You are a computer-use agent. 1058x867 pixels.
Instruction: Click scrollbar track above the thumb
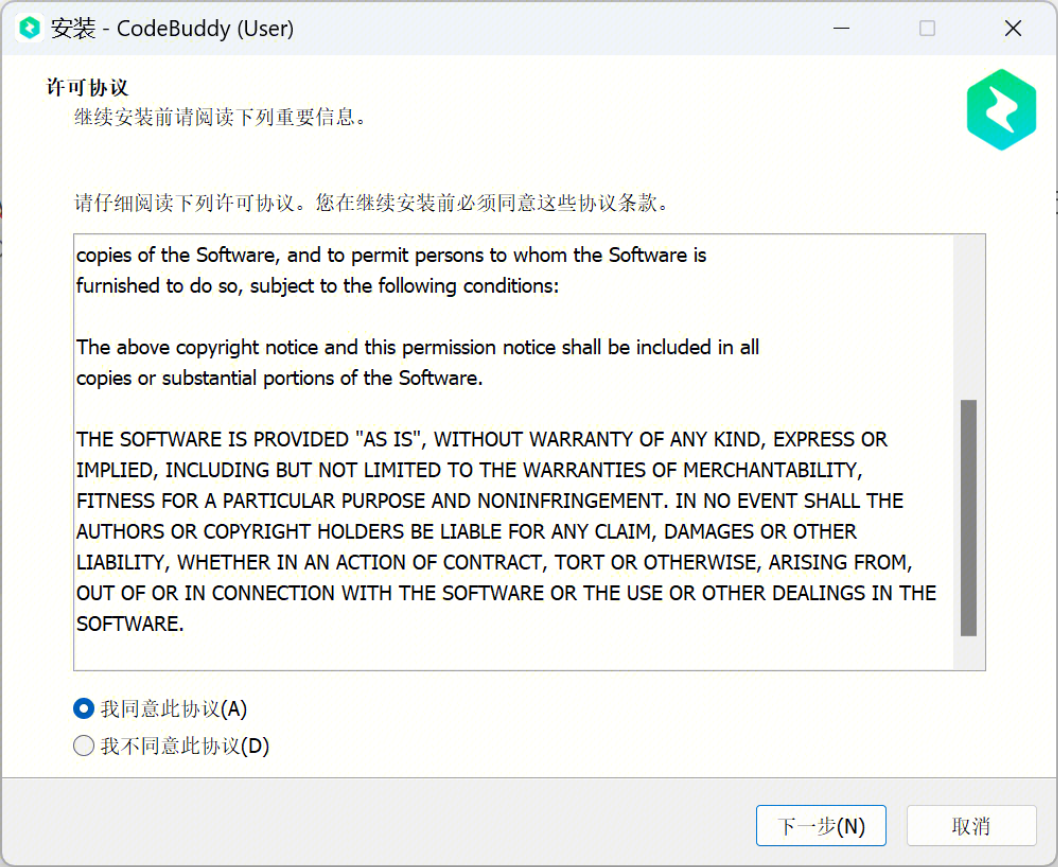[x=968, y=317]
